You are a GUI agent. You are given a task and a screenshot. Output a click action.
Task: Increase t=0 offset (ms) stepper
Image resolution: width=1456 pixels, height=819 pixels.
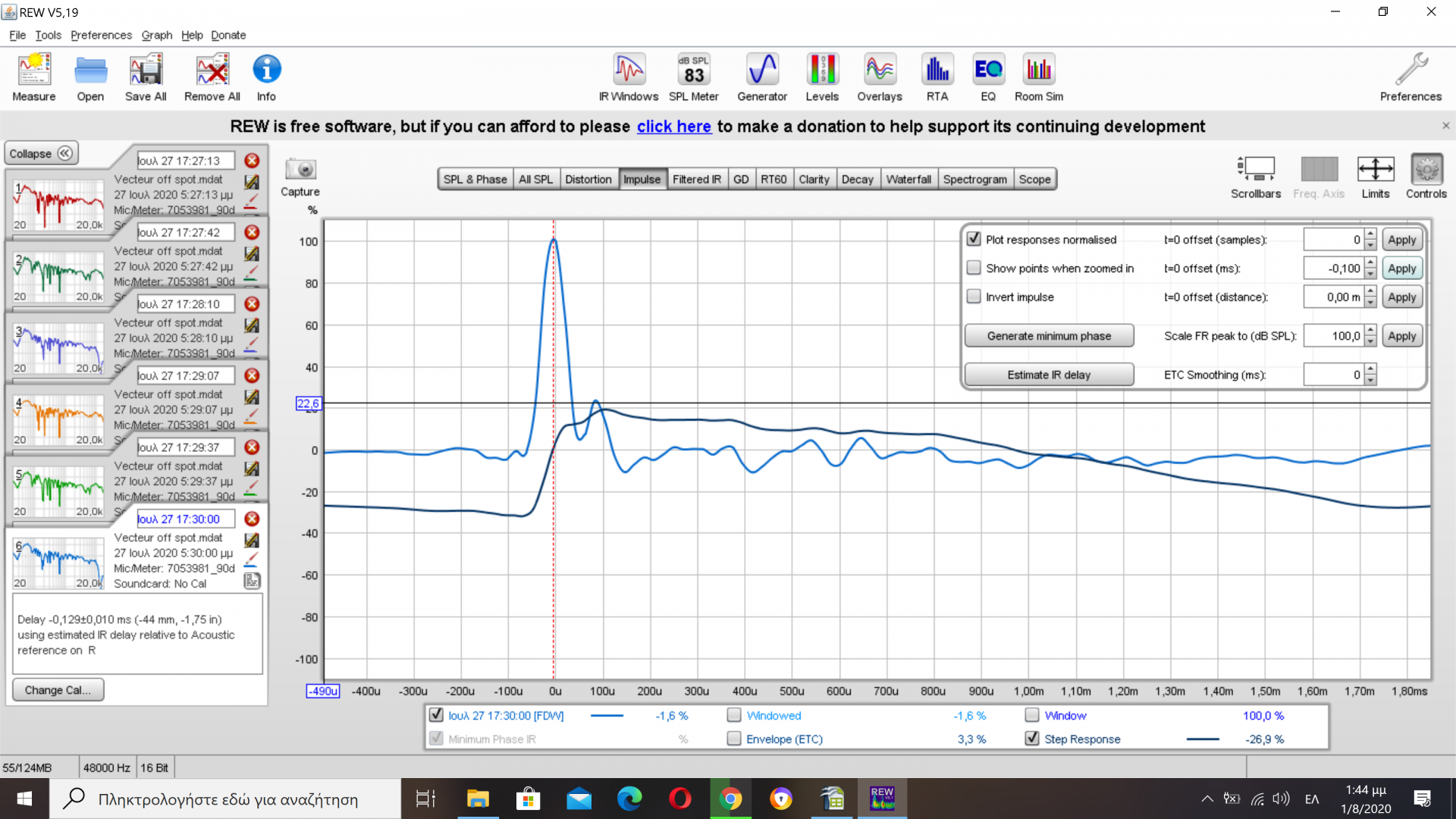click(x=1370, y=263)
